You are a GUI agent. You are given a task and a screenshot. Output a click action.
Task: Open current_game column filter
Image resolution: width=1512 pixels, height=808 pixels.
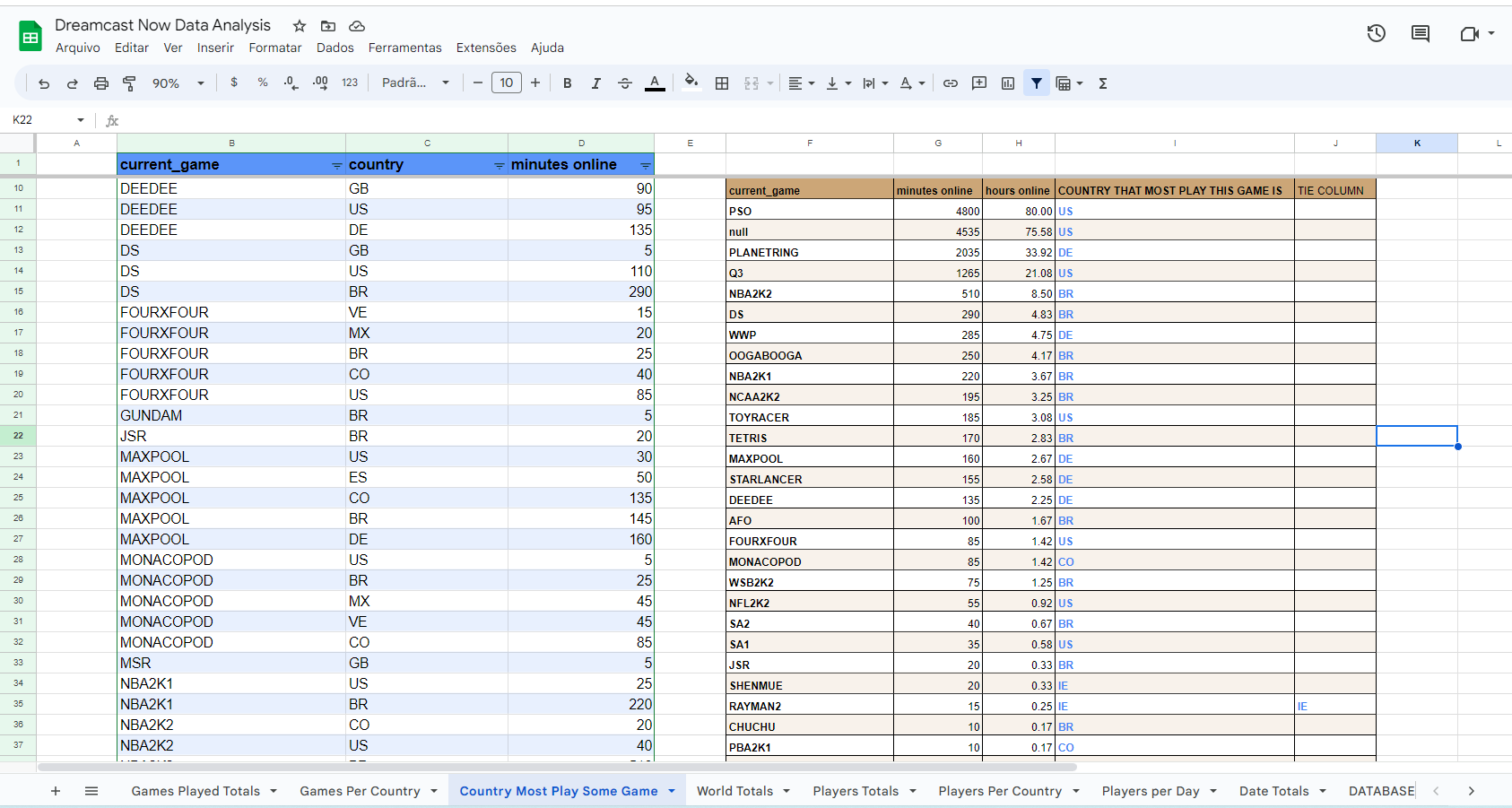point(337,166)
